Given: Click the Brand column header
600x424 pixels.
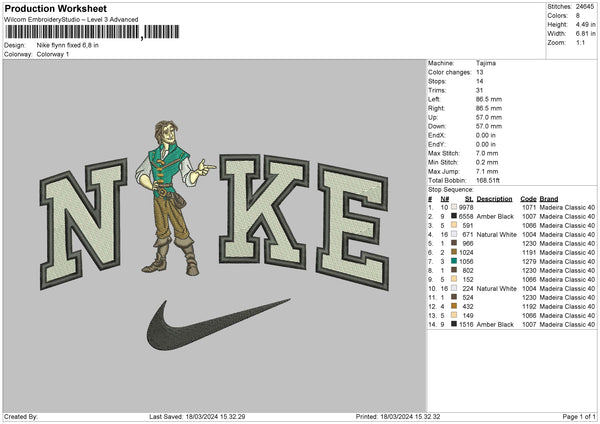Looking at the screenshot, I should pos(551,198).
